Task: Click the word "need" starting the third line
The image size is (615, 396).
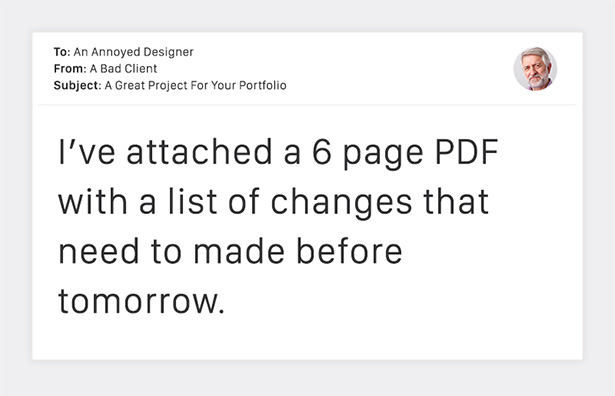Action: coord(99,251)
